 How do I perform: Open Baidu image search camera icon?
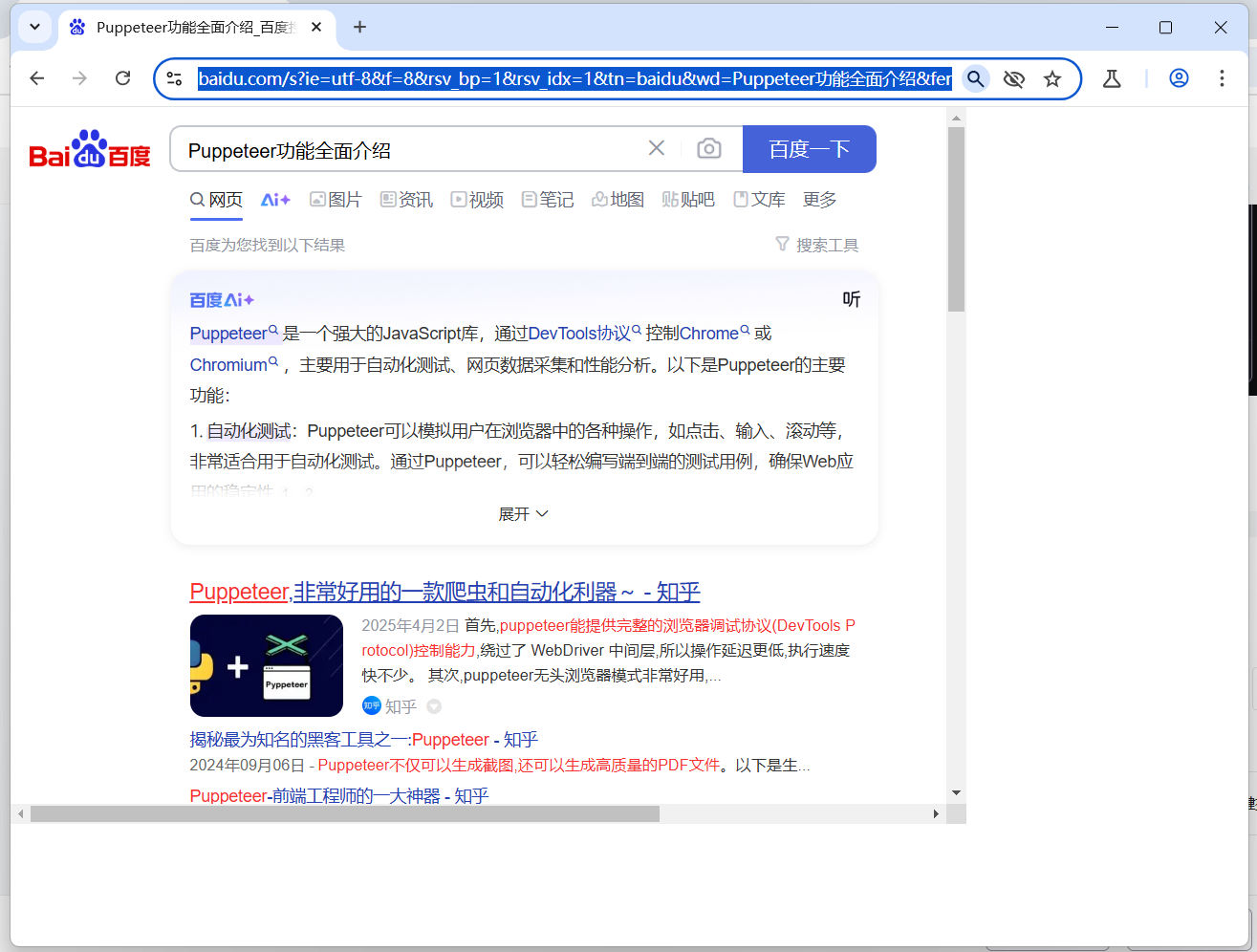[708, 148]
